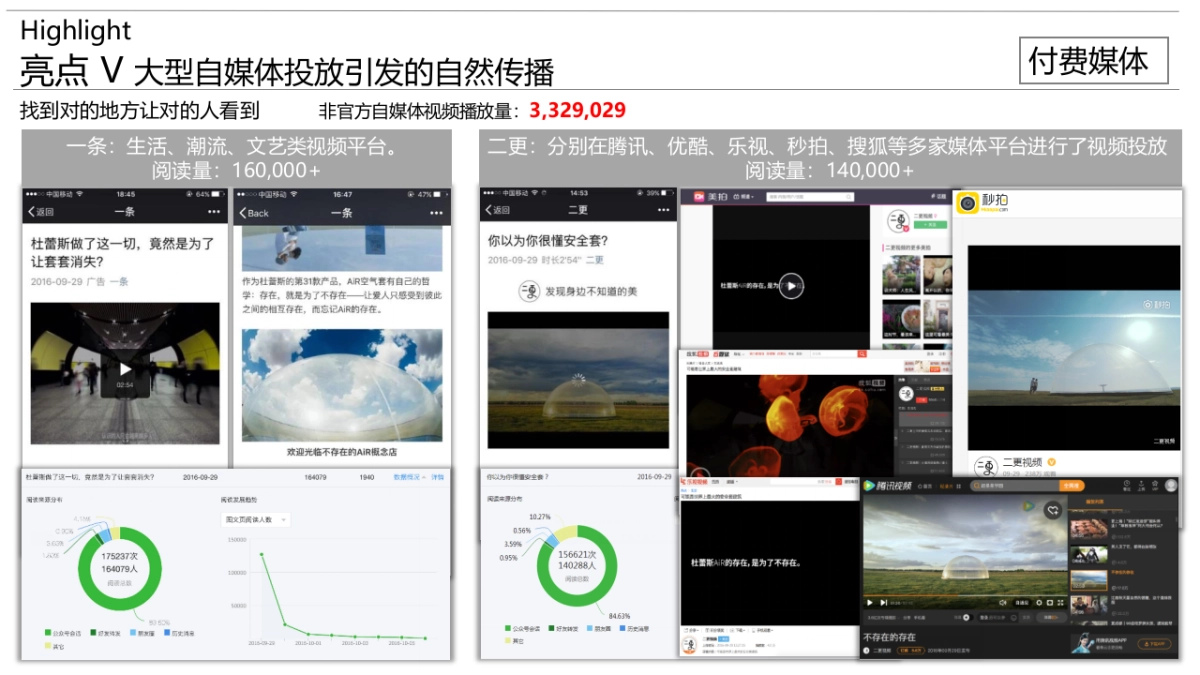Enter fullscreen on the 腾讯视频 player
Screen dimensions: 1200x675
[x=1061, y=602]
